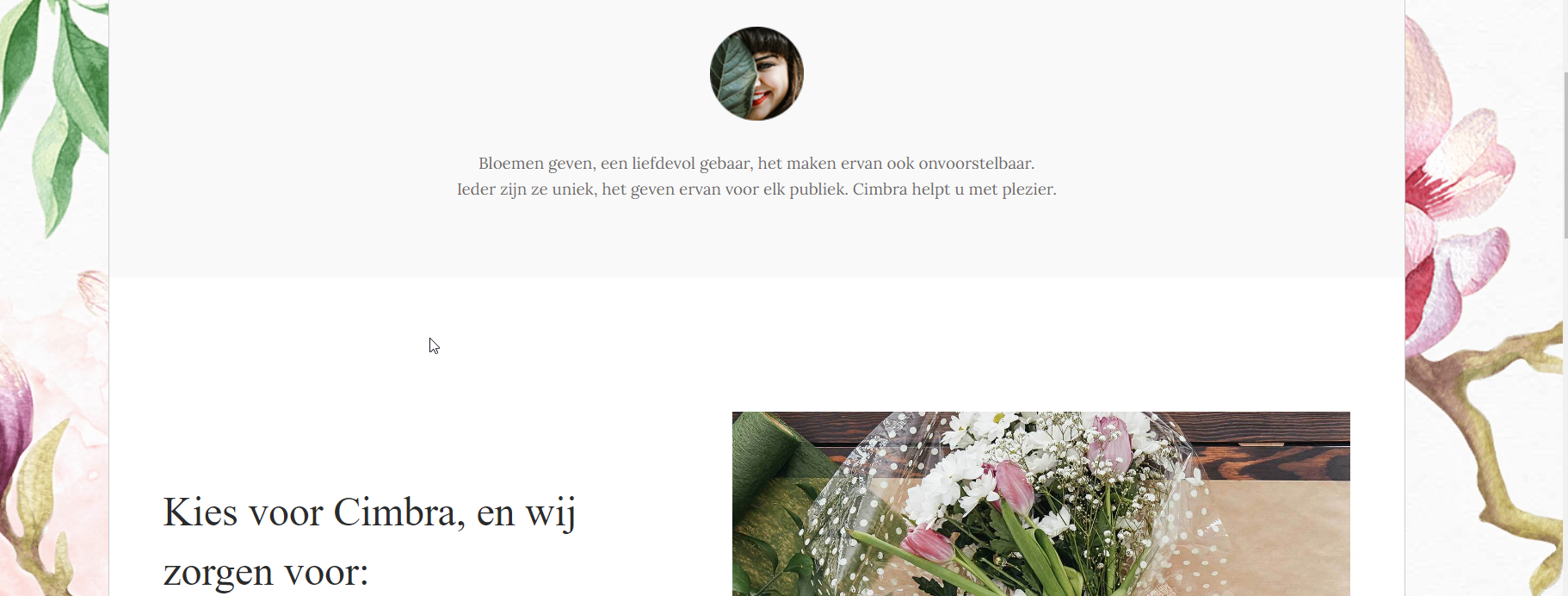The height and width of the screenshot is (596, 1568).
Task: Click the scrollbar track below the thumb
Action: point(1565,413)
